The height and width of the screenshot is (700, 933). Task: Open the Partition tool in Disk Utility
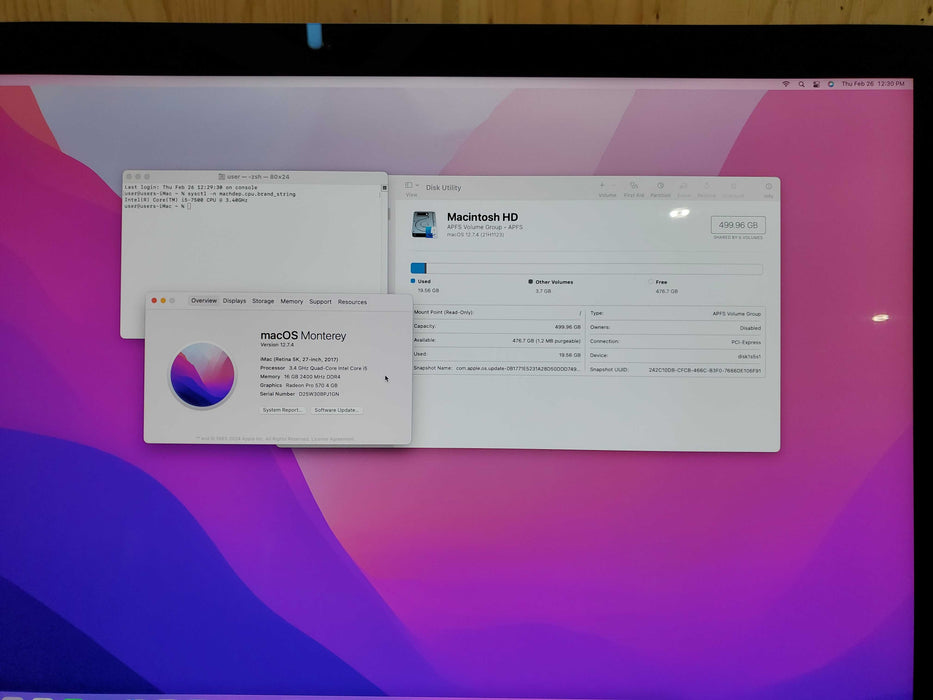pyautogui.click(x=661, y=186)
